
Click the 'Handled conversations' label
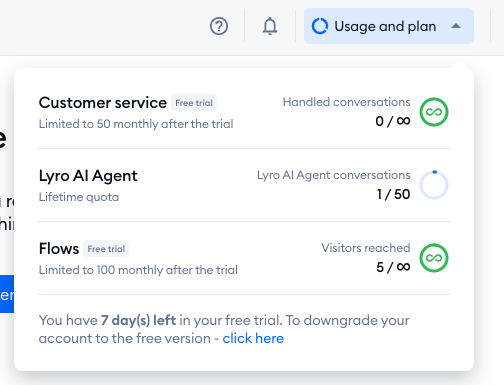(347, 102)
